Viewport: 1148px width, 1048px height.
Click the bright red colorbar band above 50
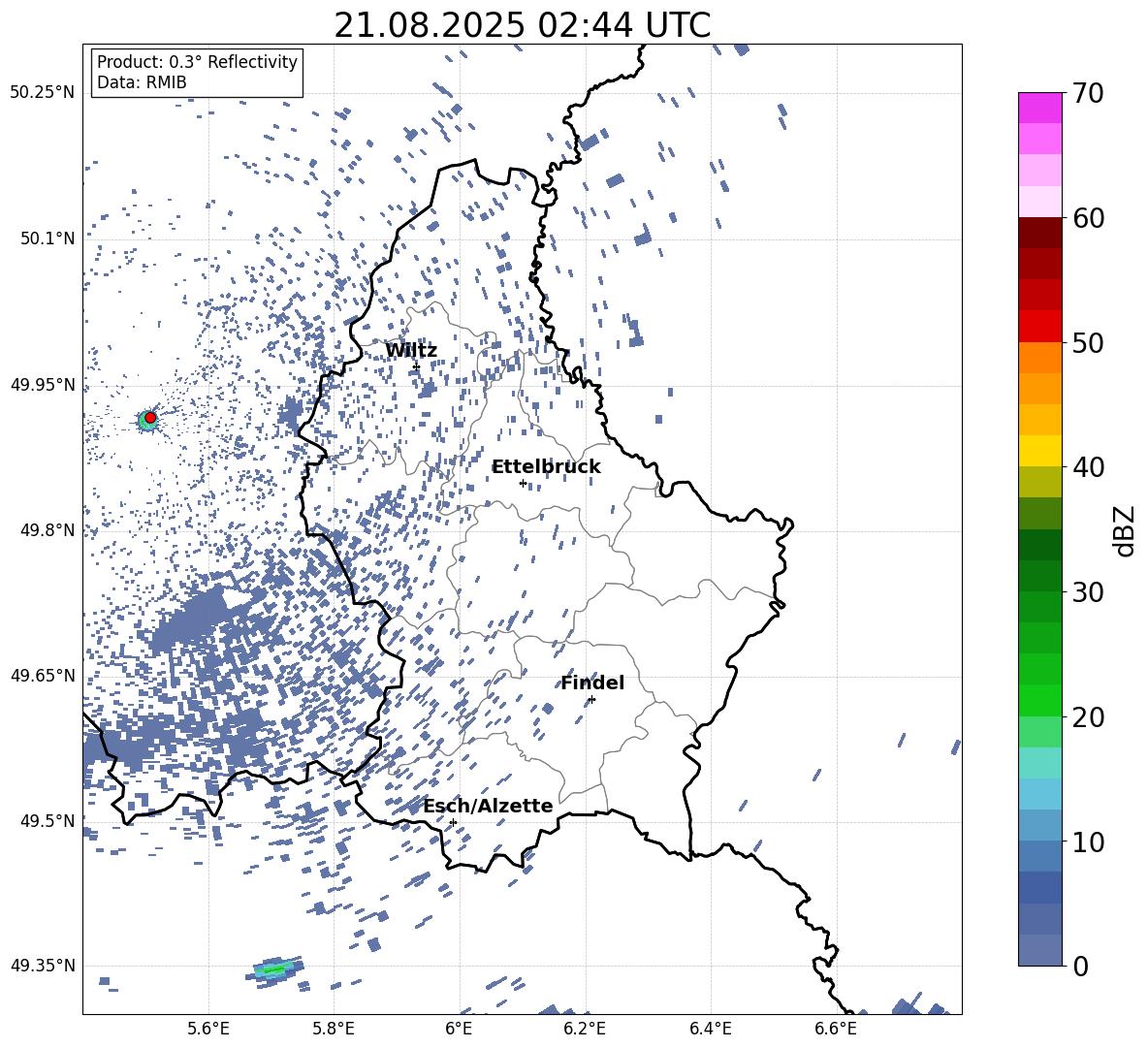click(1039, 327)
